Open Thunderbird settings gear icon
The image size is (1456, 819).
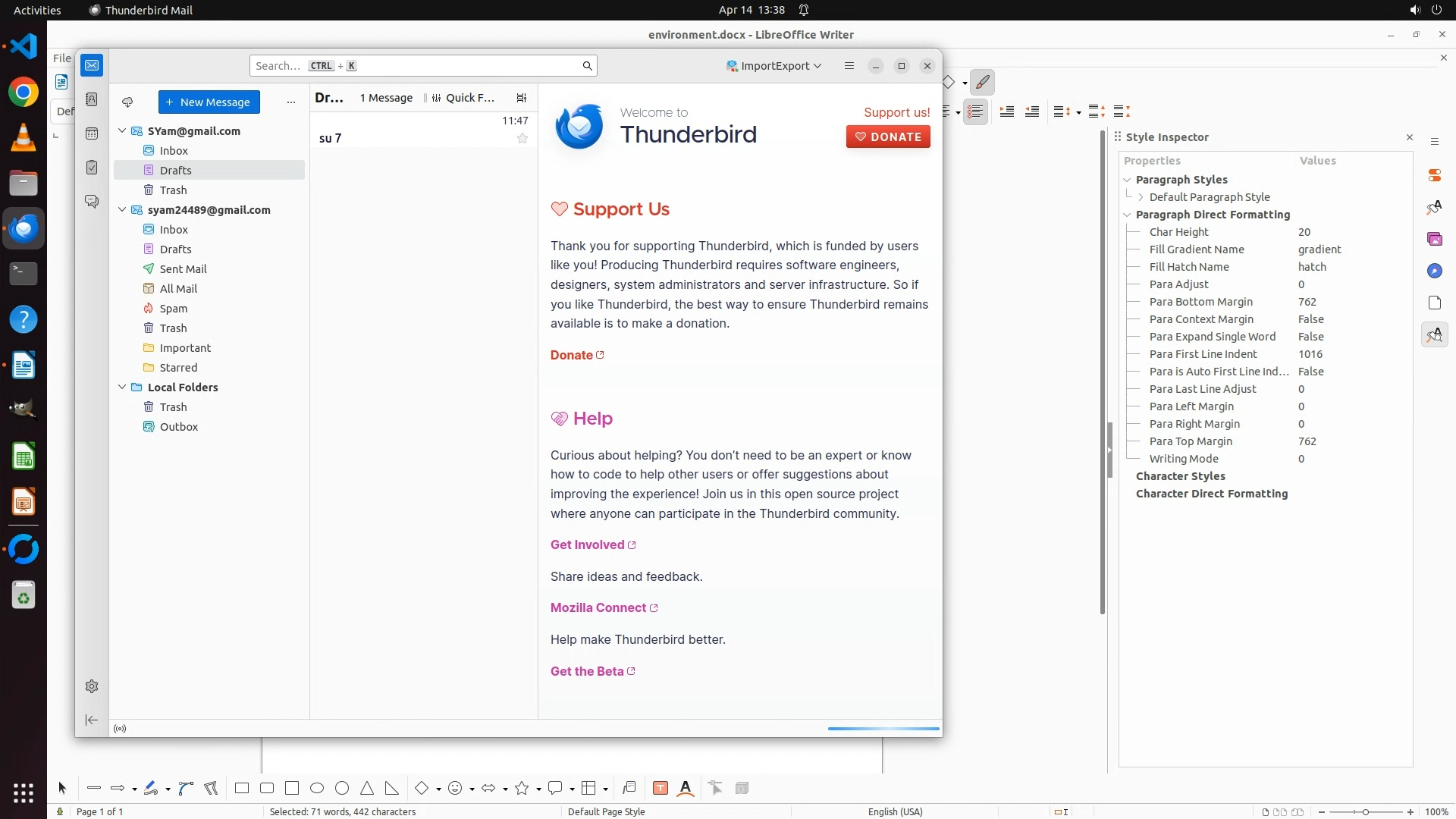[x=92, y=686]
